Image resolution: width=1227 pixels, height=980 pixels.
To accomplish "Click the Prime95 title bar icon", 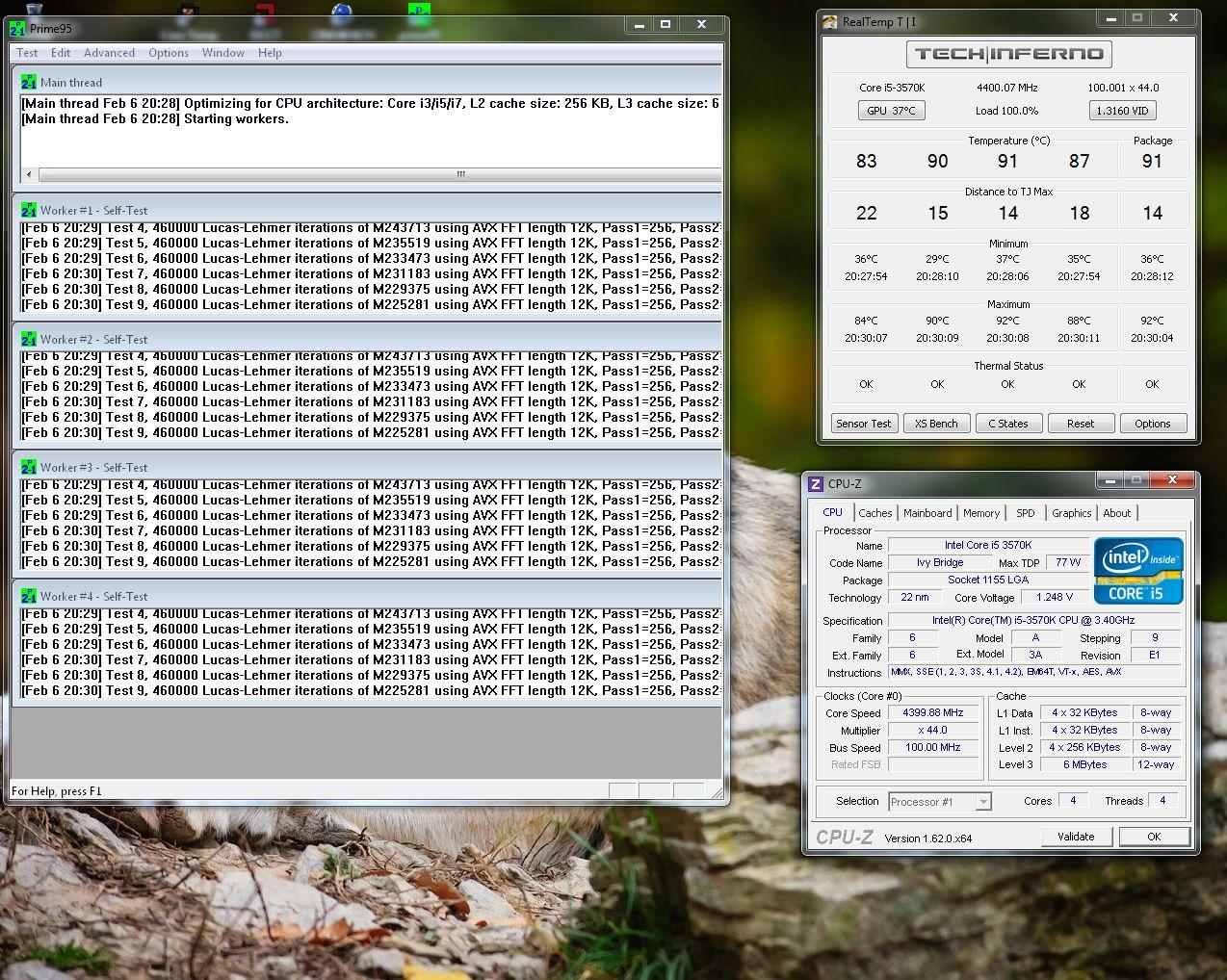I will pos(17,28).
